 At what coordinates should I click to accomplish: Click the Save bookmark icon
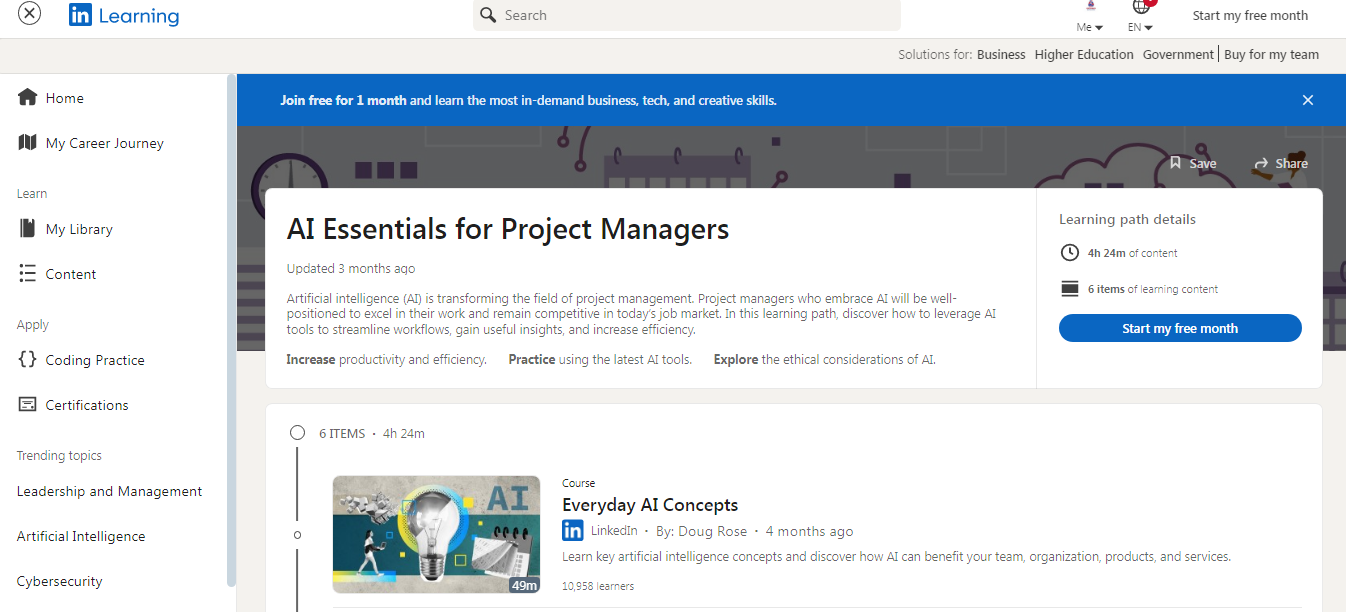coord(1176,163)
